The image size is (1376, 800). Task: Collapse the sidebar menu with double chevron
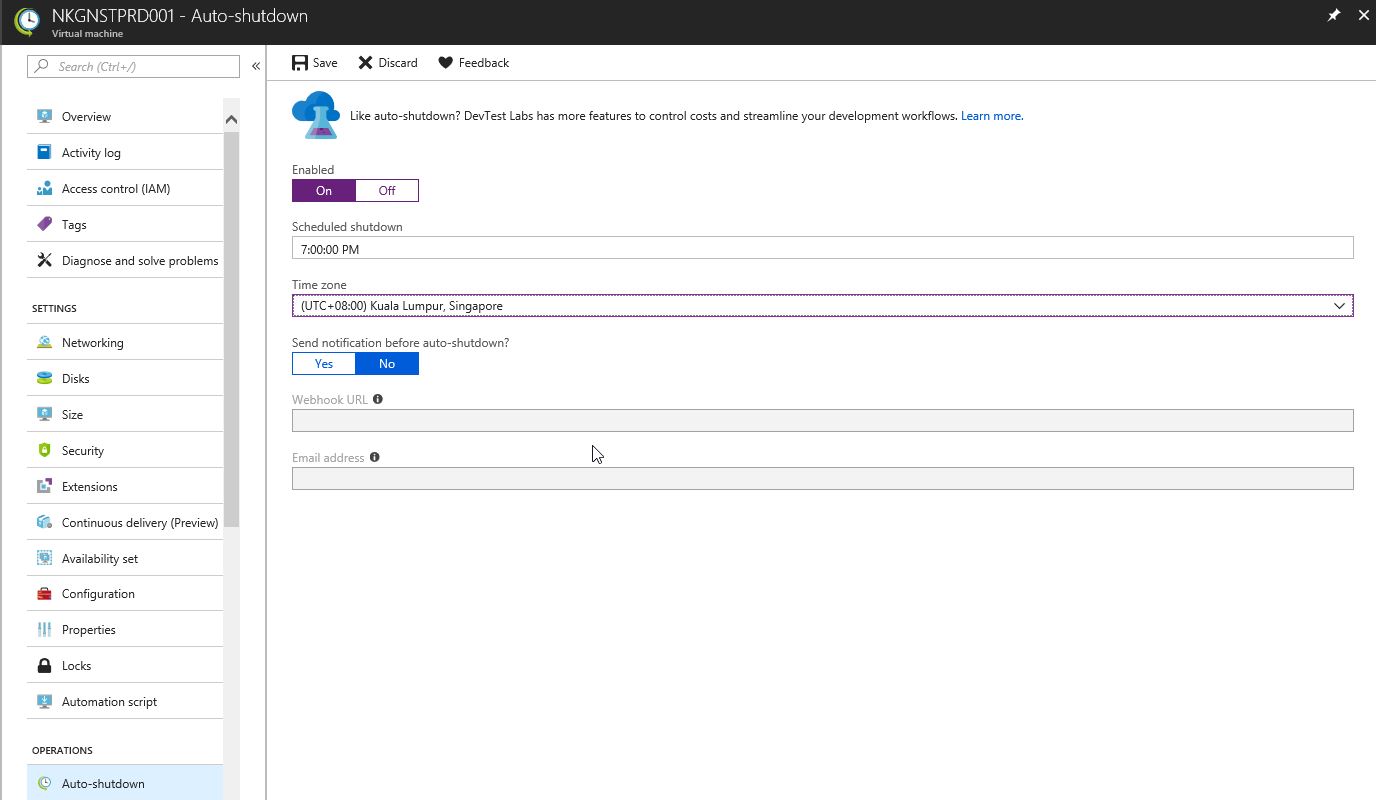click(x=256, y=66)
